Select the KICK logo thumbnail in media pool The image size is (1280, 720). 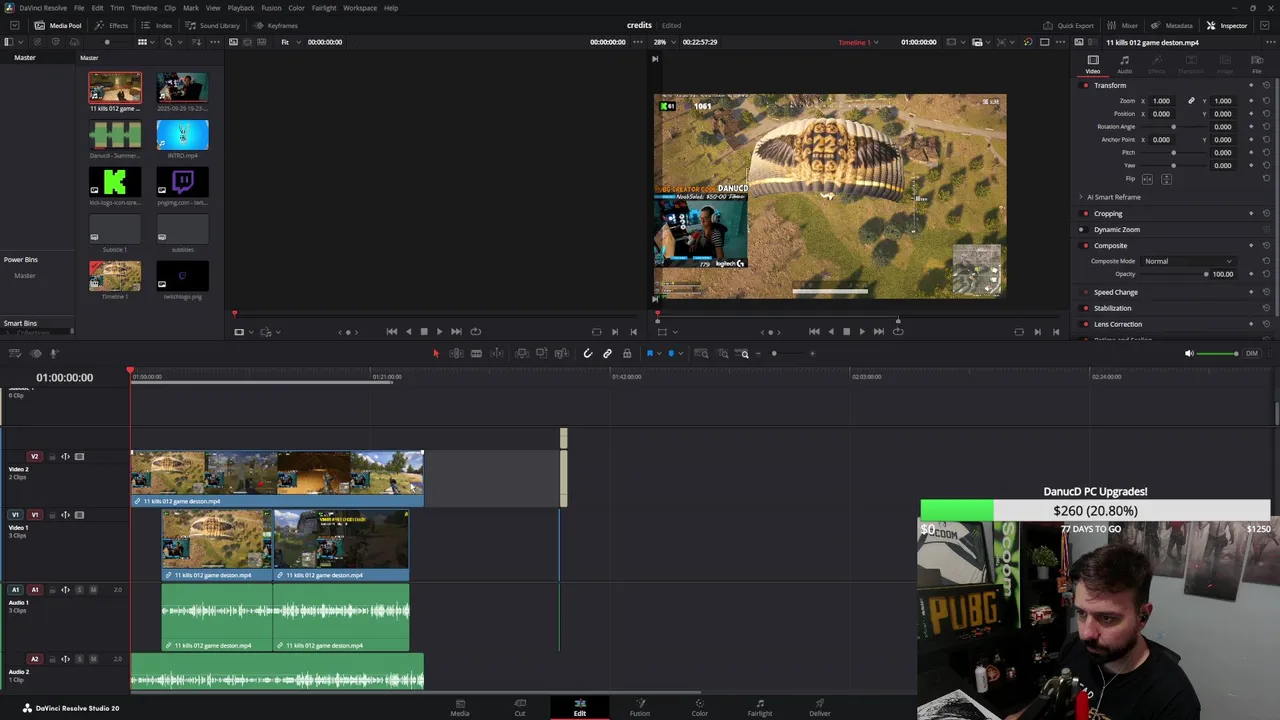tap(115, 182)
